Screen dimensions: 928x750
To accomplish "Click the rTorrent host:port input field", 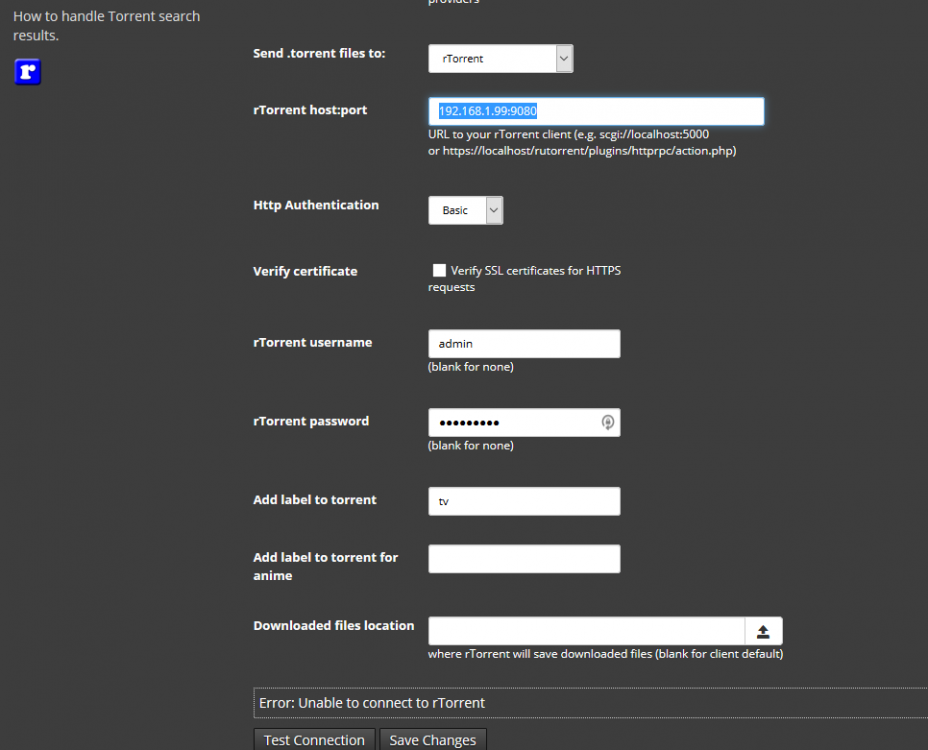I will point(596,111).
